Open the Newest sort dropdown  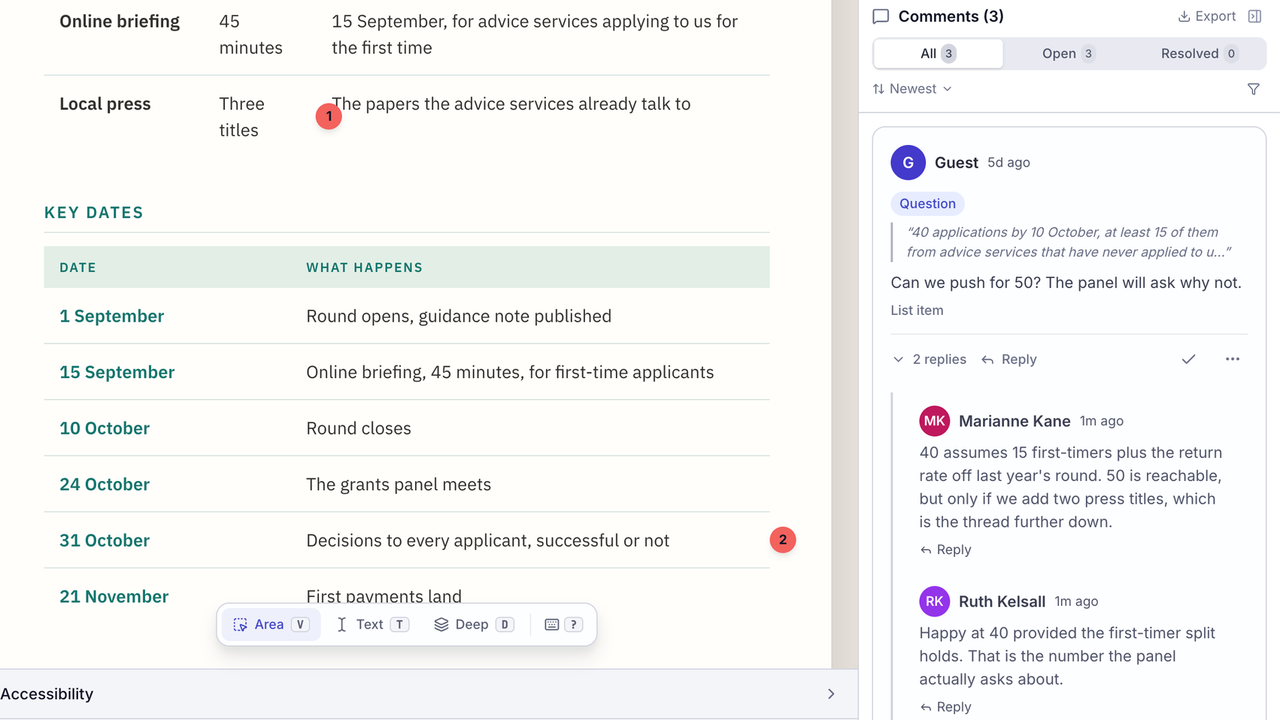[x=912, y=89]
